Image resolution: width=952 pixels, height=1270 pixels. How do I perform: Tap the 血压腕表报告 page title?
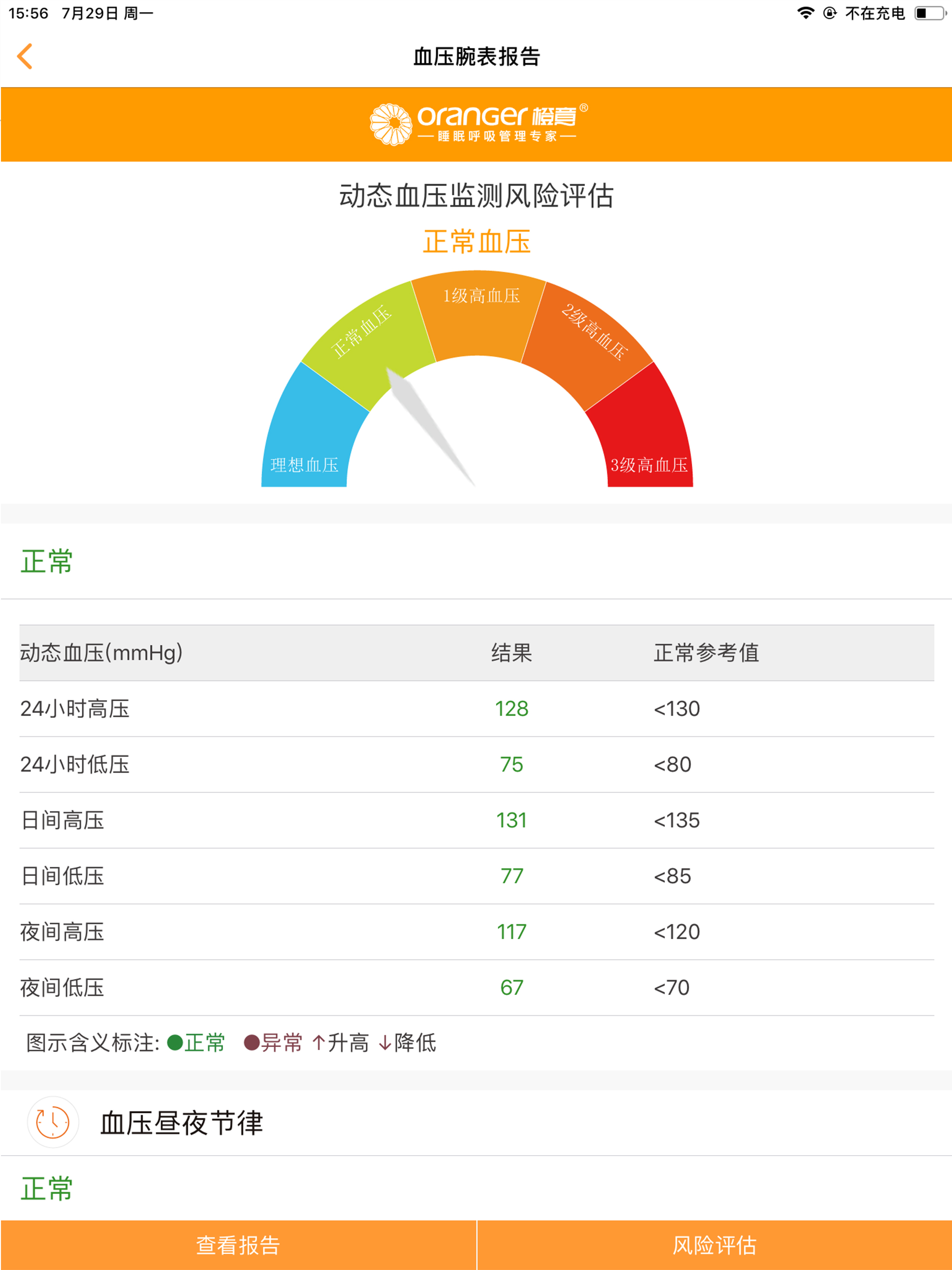476,56
